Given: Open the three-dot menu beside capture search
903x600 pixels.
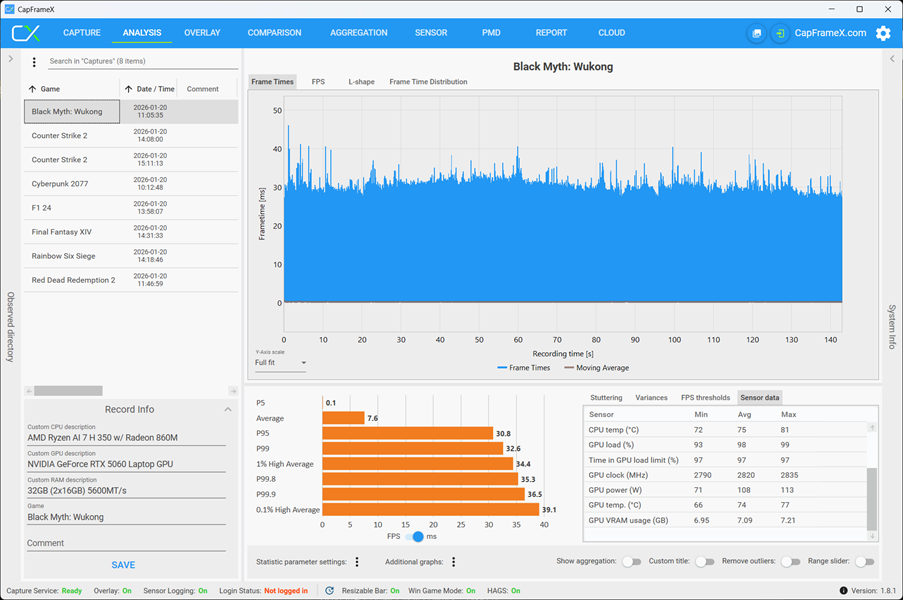Looking at the screenshot, I should click(x=34, y=62).
